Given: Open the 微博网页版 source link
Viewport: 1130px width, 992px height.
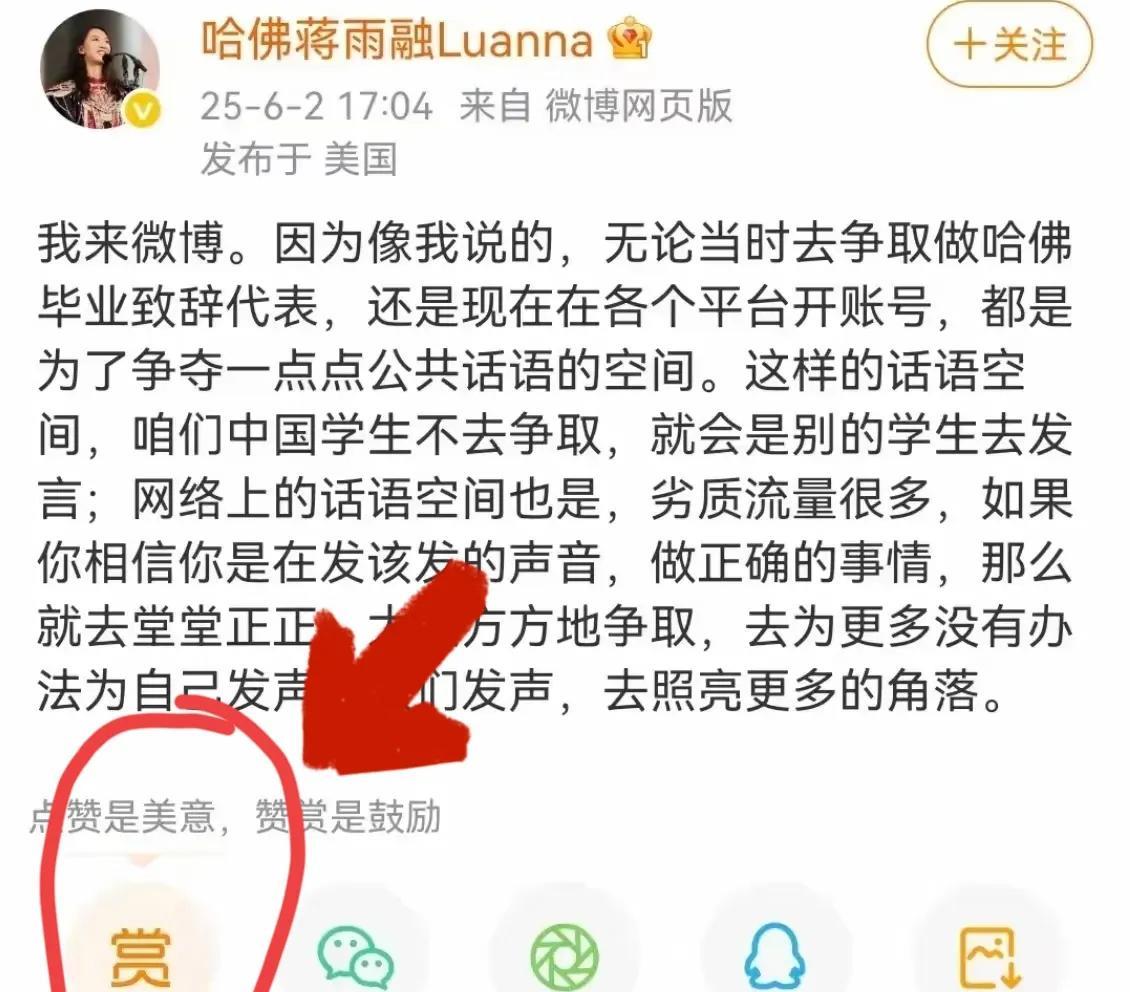Looking at the screenshot, I should [639, 106].
